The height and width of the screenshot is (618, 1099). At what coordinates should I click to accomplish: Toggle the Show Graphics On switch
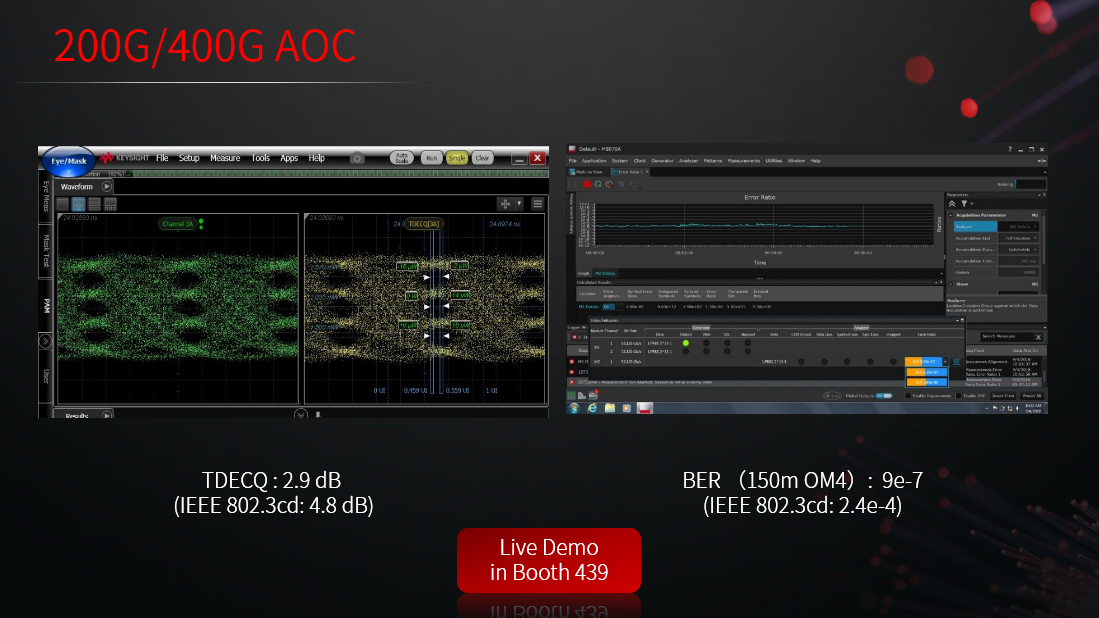pos(608,306)
